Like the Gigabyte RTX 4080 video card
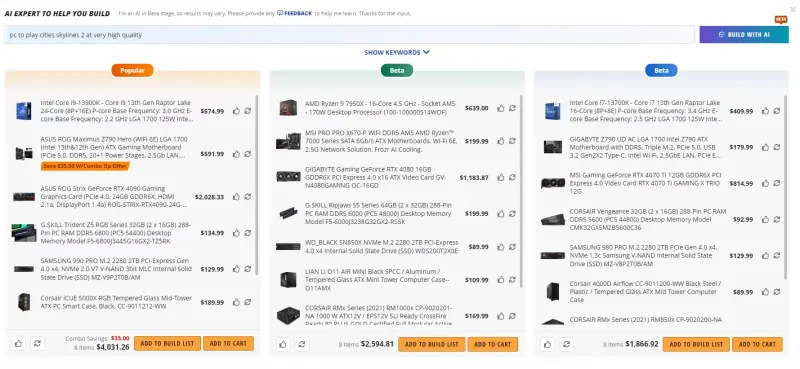The width and height of the screenshot is (800, 369). (501, 178)
